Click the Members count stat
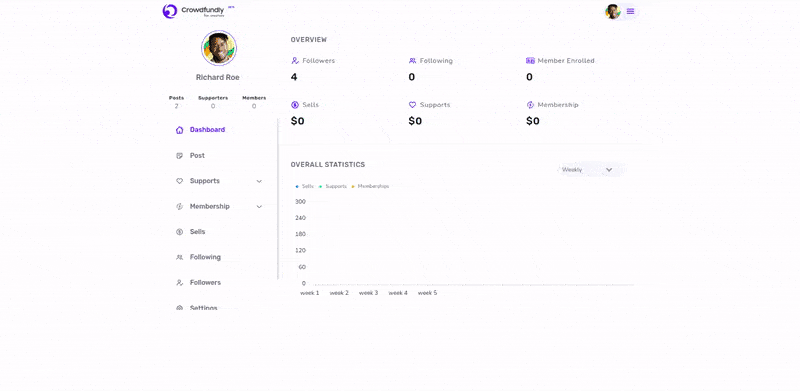 click(254, 102)
